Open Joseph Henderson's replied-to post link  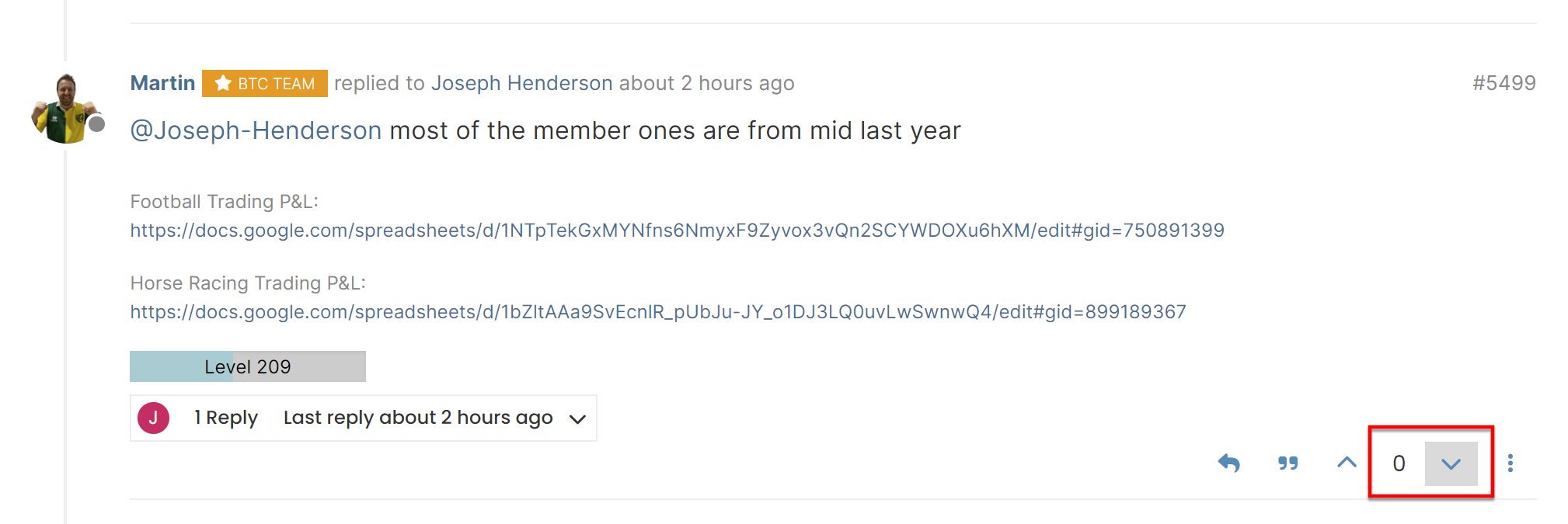(x=521, y=83)
